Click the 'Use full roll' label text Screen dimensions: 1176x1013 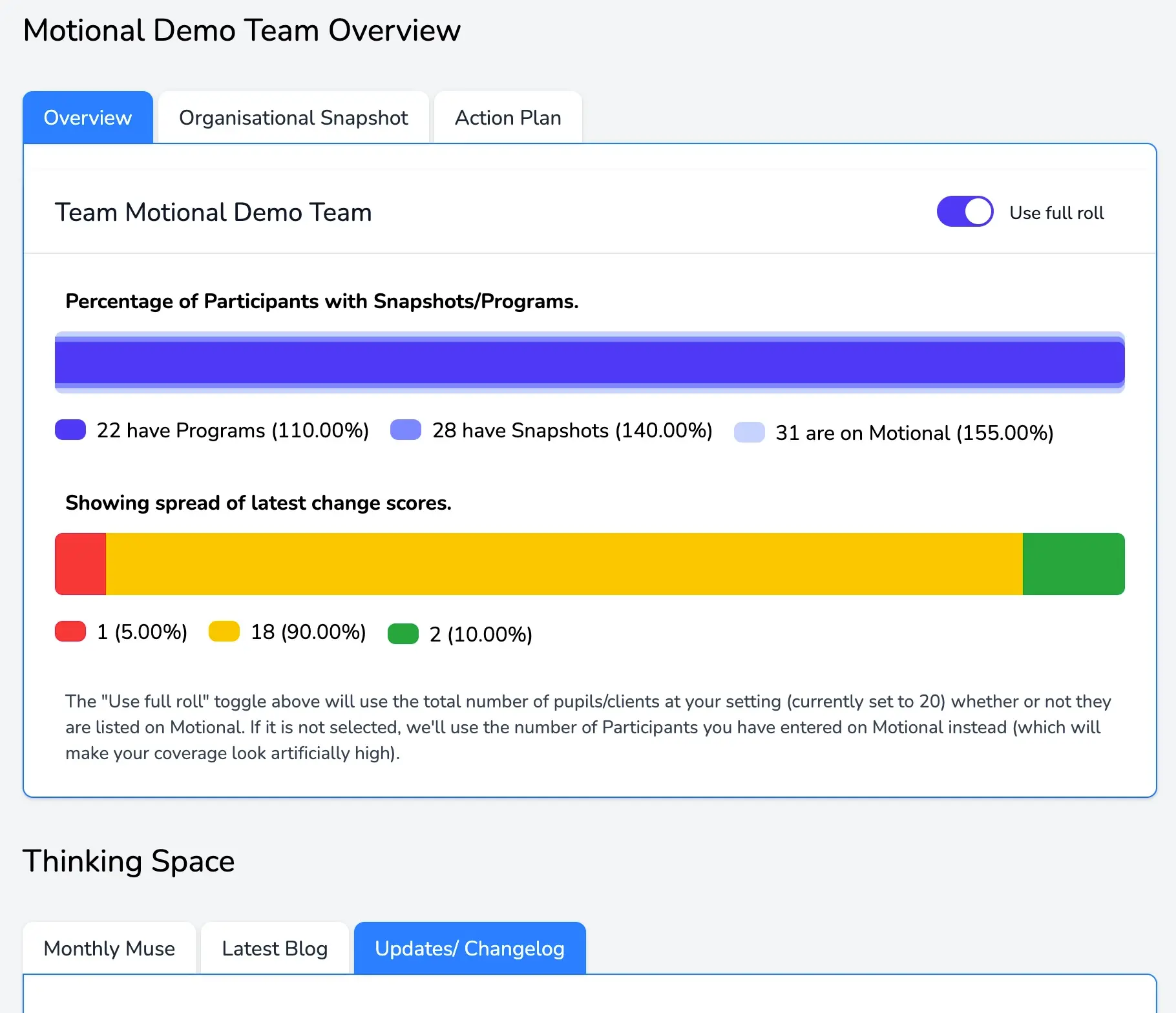(1056, 213)
